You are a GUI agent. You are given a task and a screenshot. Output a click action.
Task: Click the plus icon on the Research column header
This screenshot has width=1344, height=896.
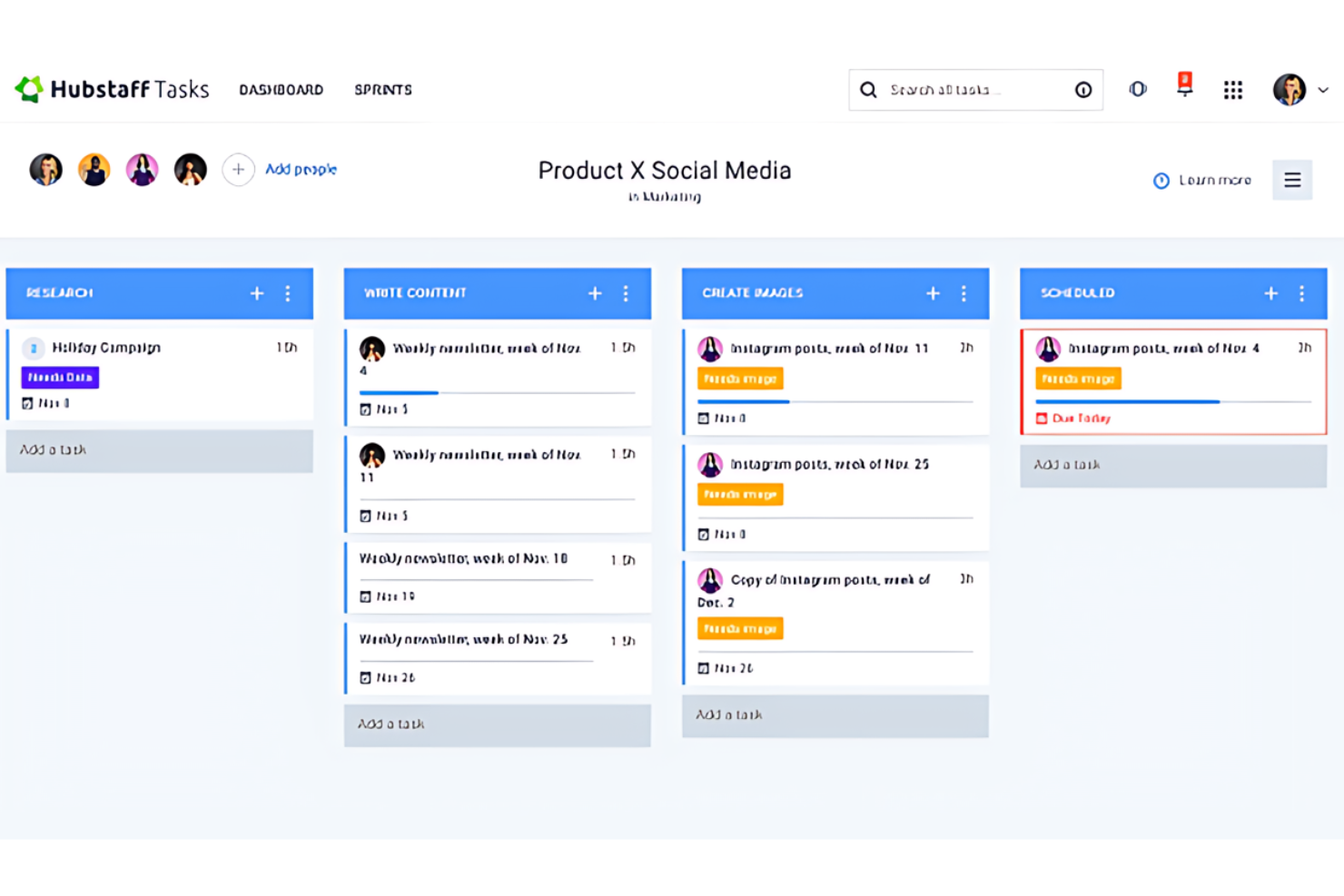257,293
